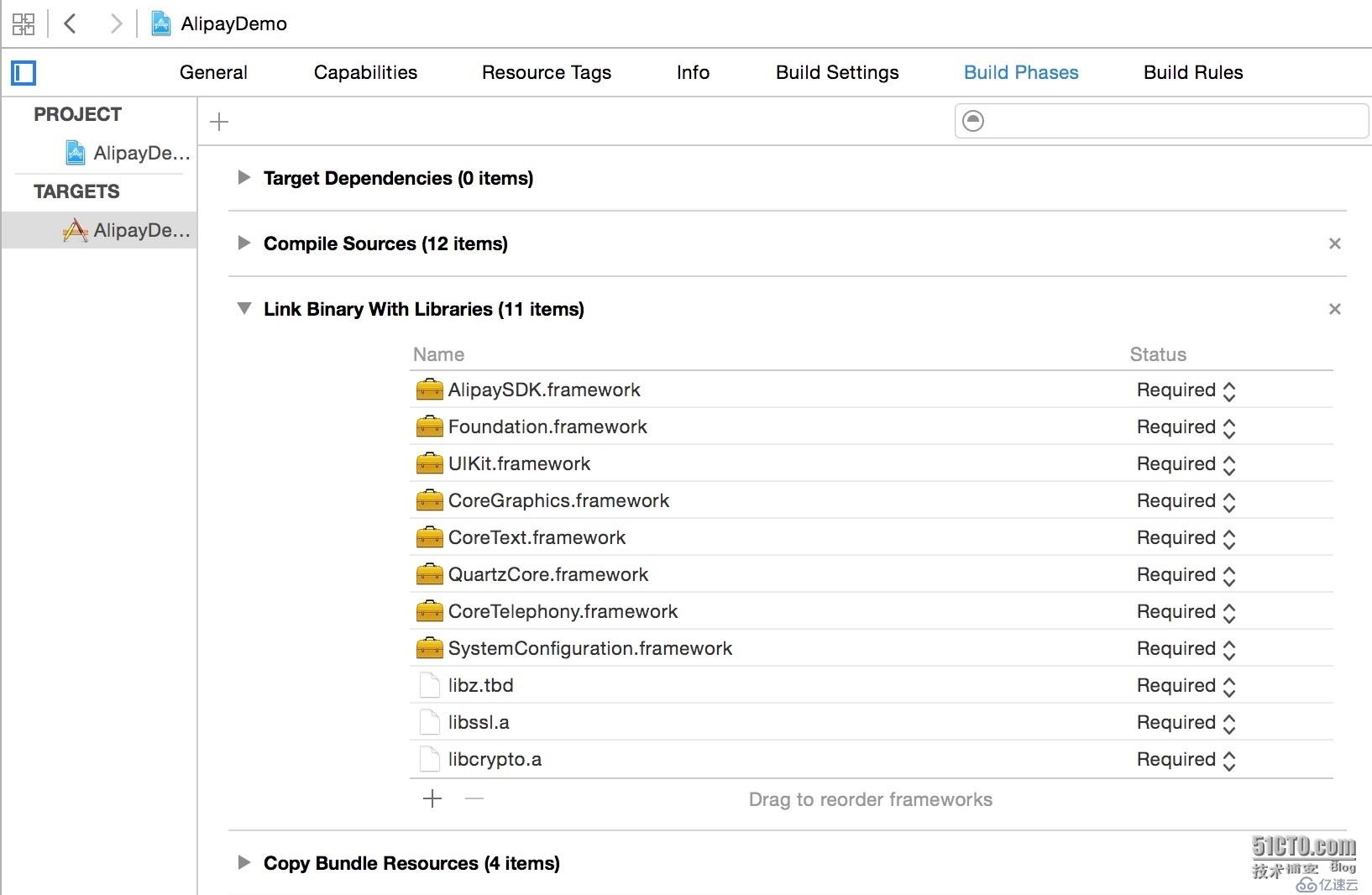Click the AlipaySDK.framework toolbox icon

click(x=429, y=390)
